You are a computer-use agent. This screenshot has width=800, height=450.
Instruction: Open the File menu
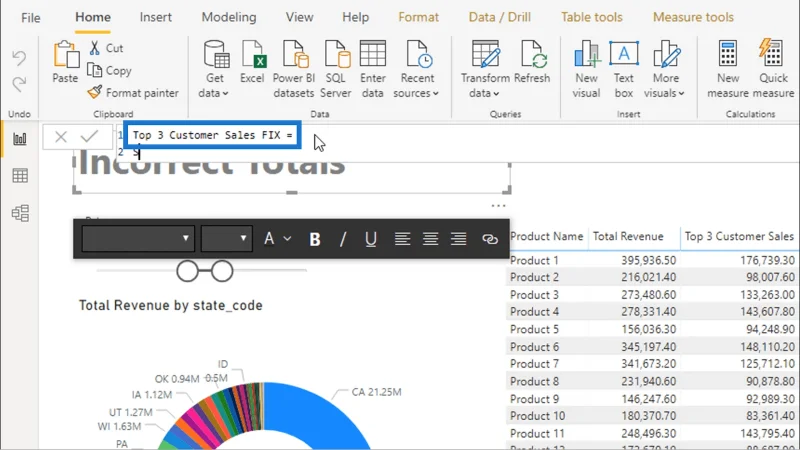[x=31, y=17]
